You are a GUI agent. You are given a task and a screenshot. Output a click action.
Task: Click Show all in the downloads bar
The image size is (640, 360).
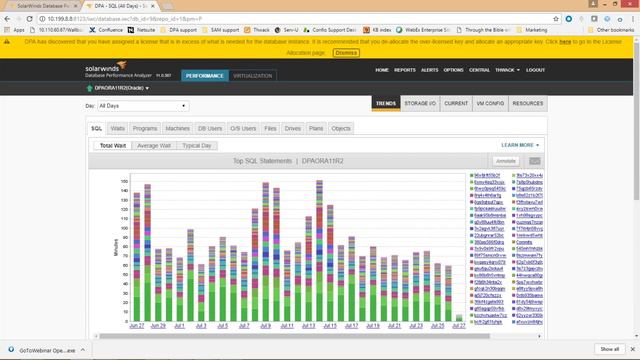609,349
